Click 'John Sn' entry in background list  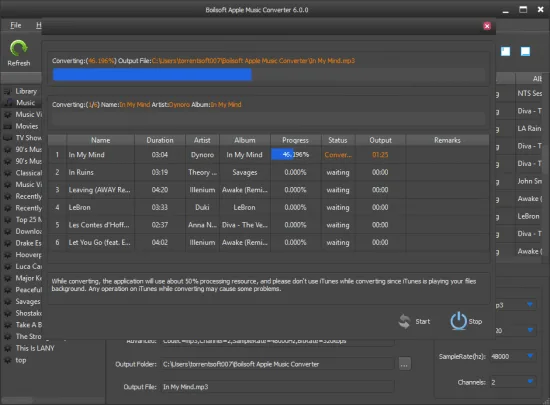pyautogui.click(x=530, y=181)
